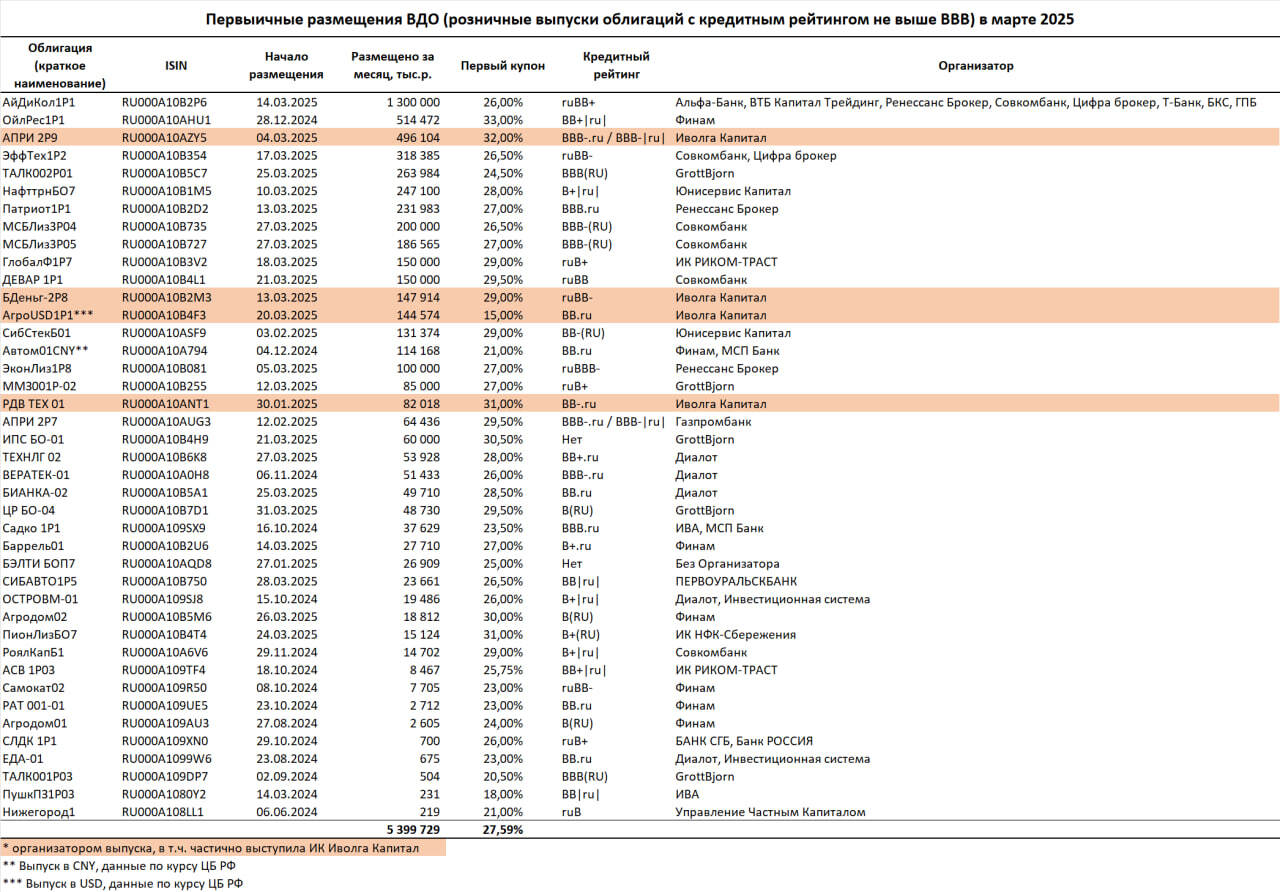Select ISIN RU000A10ANT1
This screenshot has width=1280, height=892.
pyautogui.click(x=165, y=404)
